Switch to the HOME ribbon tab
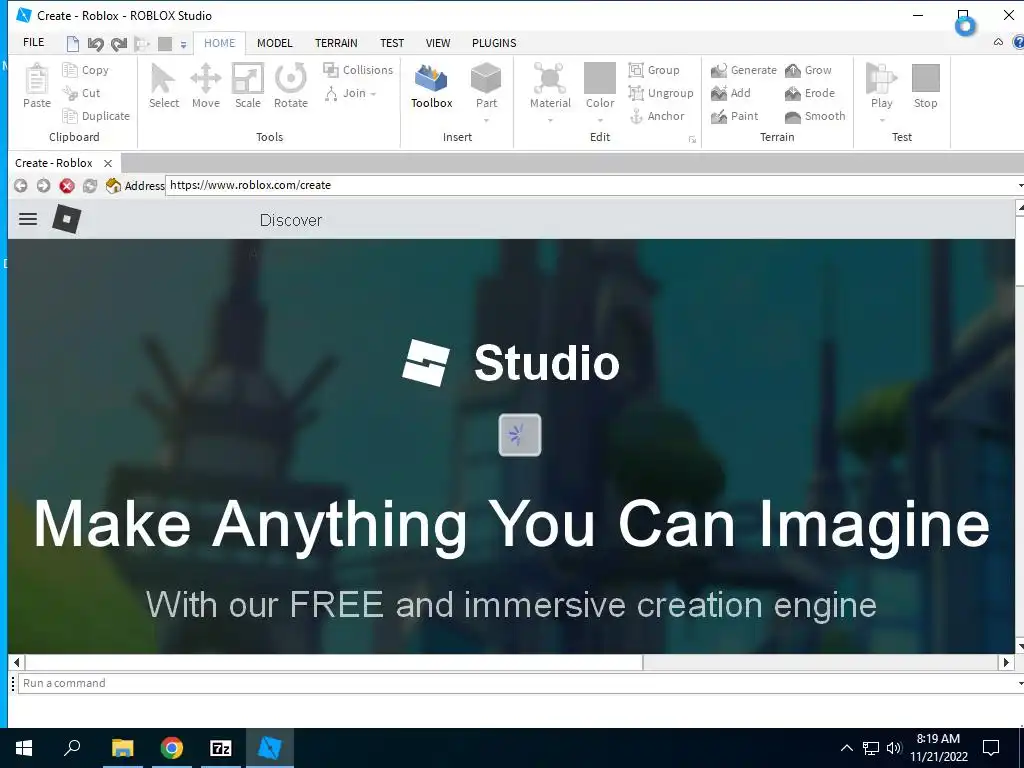The image size is (1024, 768). tap(219, 43)
